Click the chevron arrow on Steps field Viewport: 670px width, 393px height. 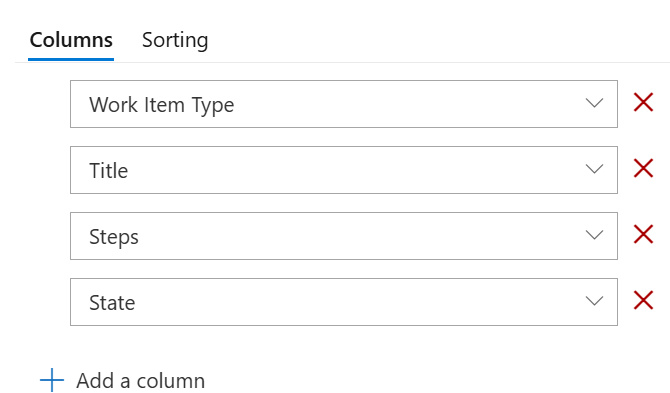(x=594, y=235)
